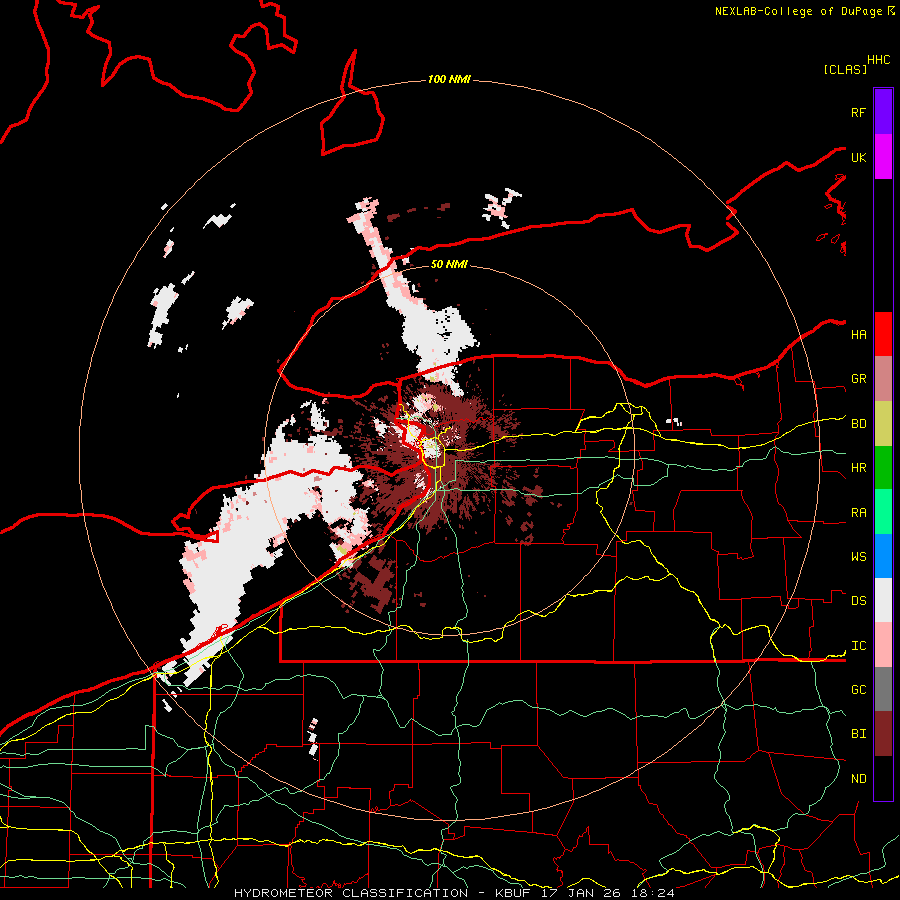Click the RF purple legend swatch
Image resolution: width=900 pixels, height=900 pixels.
pyautogui.click(x=883, y=112)
